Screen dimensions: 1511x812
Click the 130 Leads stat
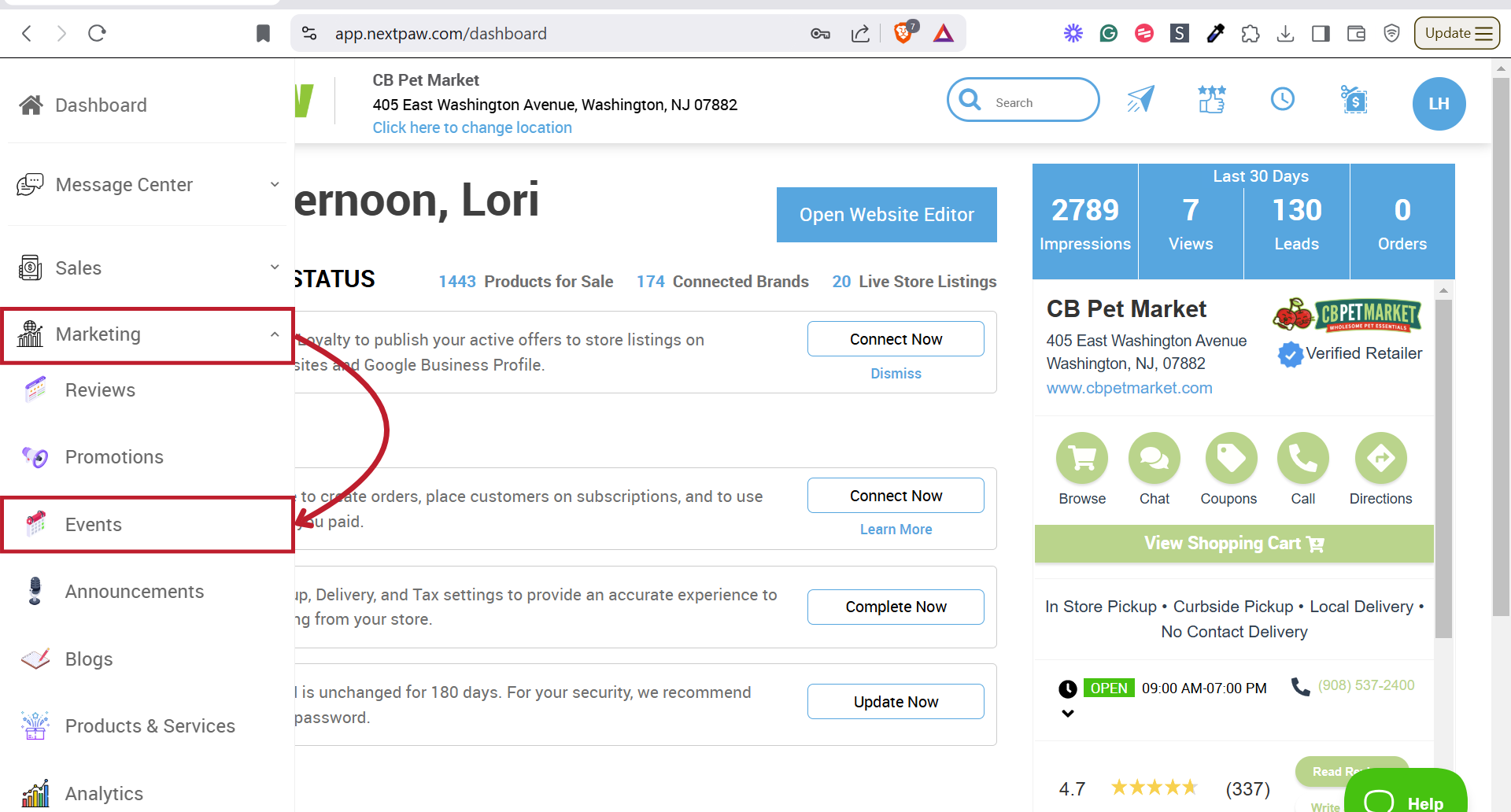click(1297, 222)
